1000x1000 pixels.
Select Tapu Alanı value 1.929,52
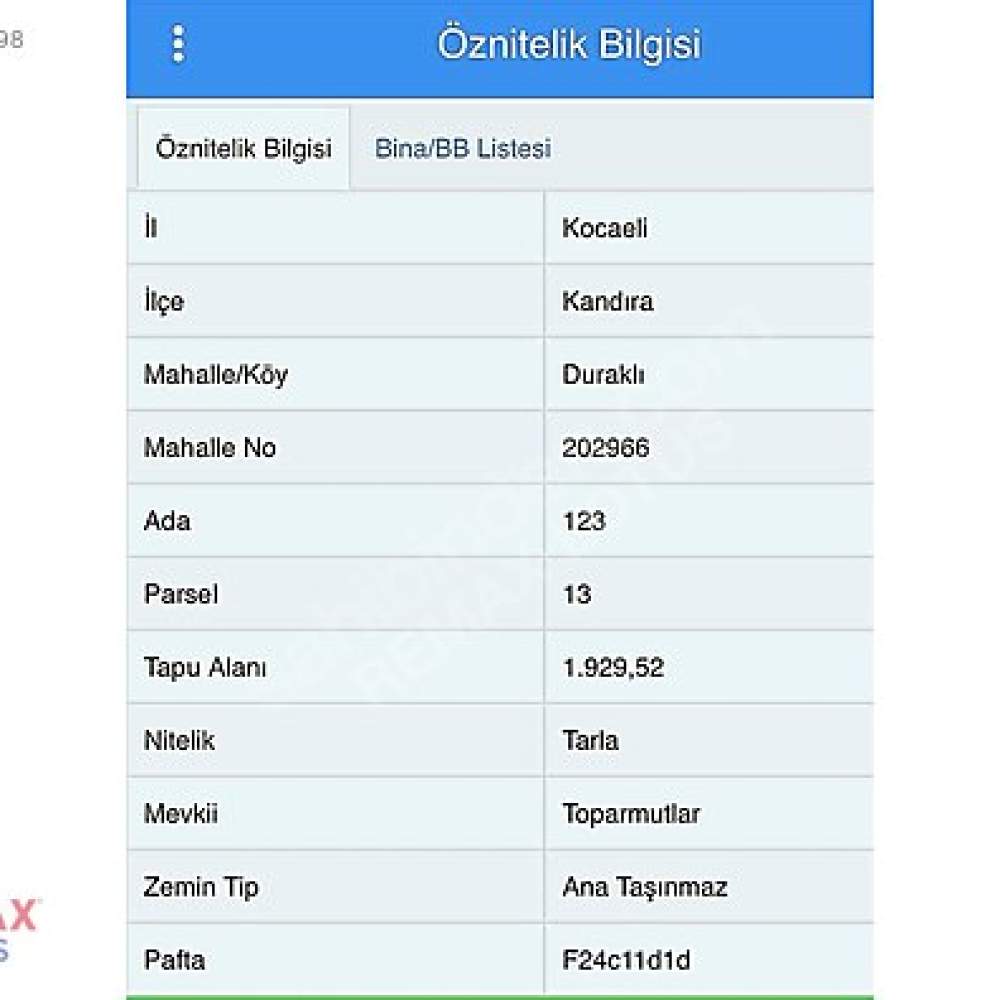click(x=614, y=668)
